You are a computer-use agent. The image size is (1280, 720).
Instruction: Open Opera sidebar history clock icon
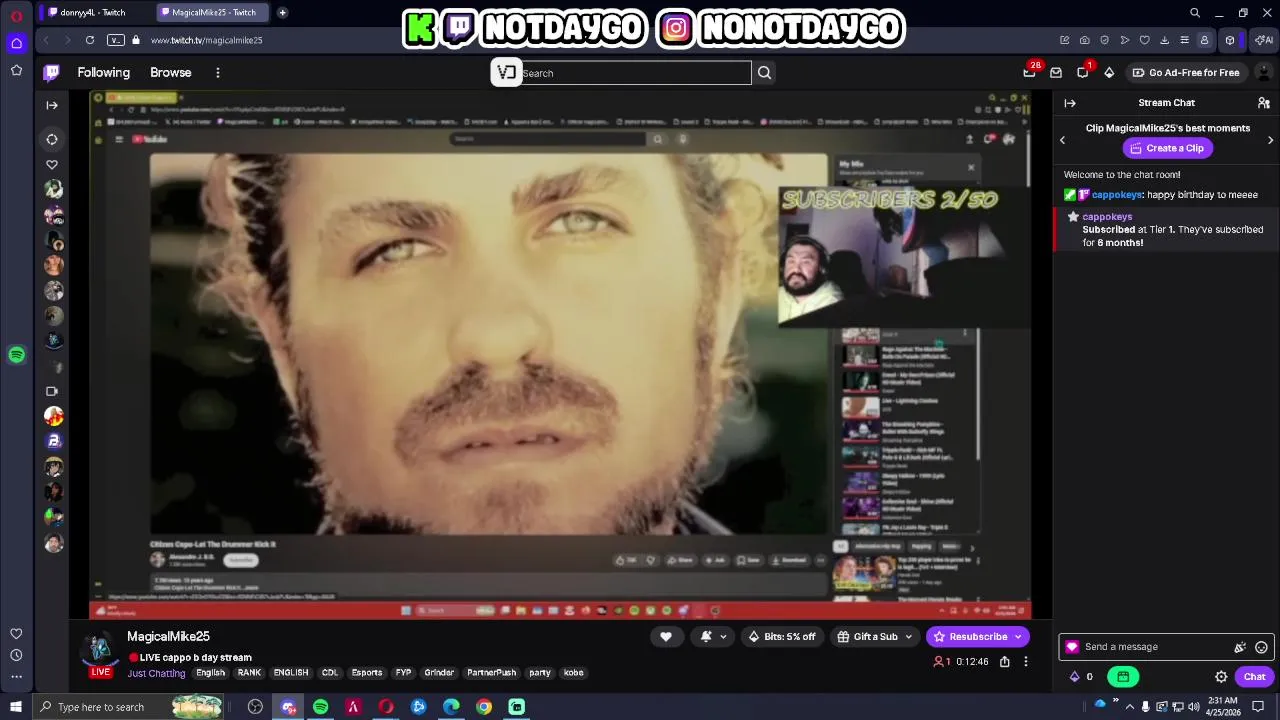pyautogui.click(x=17, y=655)
